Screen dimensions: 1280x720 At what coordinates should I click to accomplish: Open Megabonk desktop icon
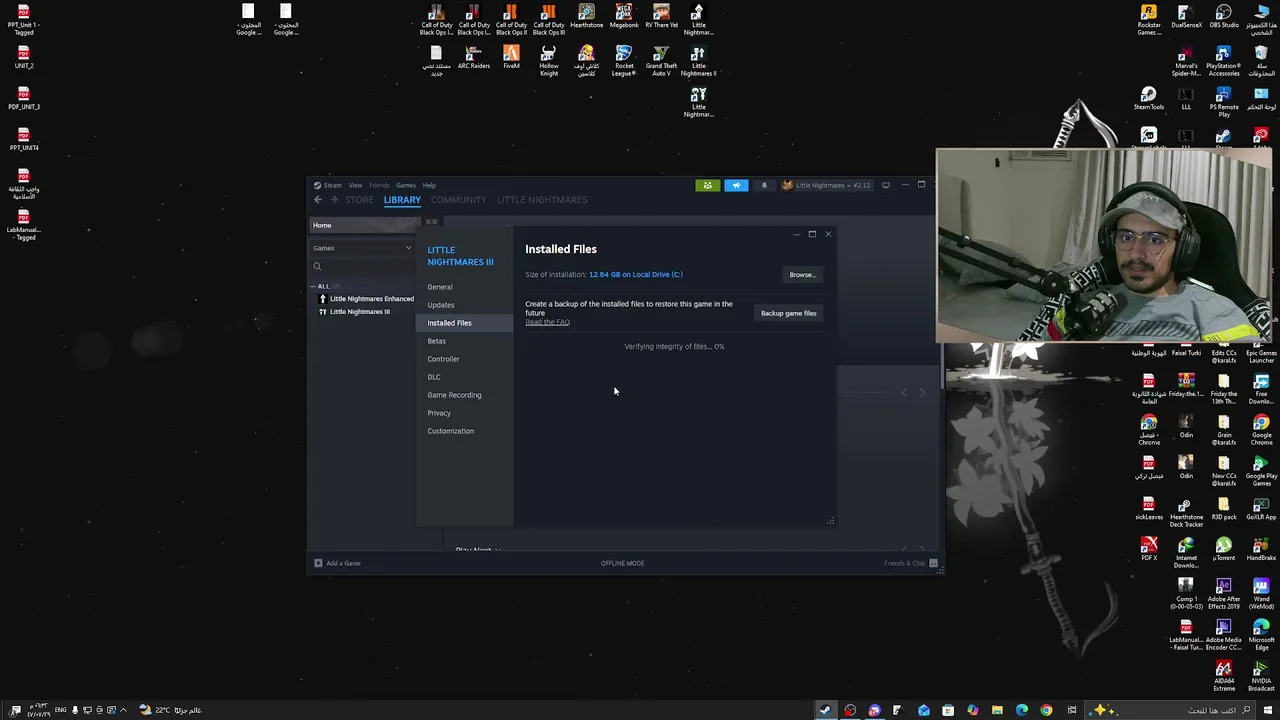click(624, 17)
